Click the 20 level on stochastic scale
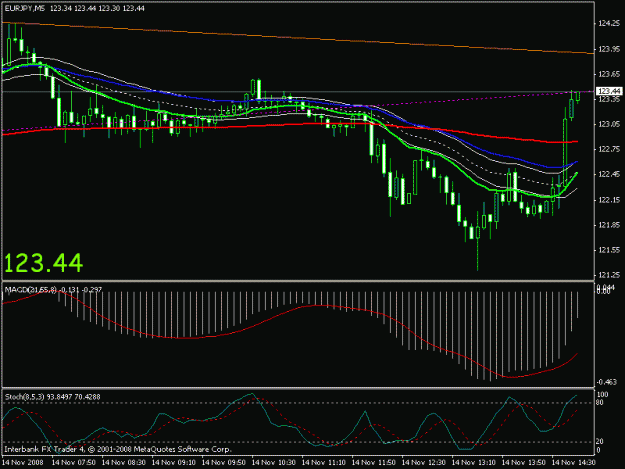The height and width of the screenshot is (469, 625). tap(600, 442)
